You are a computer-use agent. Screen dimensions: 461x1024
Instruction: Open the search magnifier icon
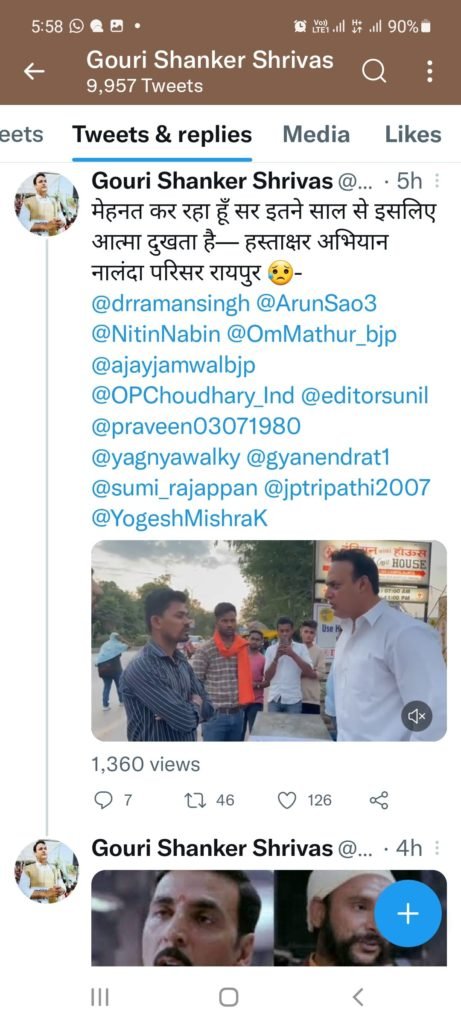(x=374, y=72)
